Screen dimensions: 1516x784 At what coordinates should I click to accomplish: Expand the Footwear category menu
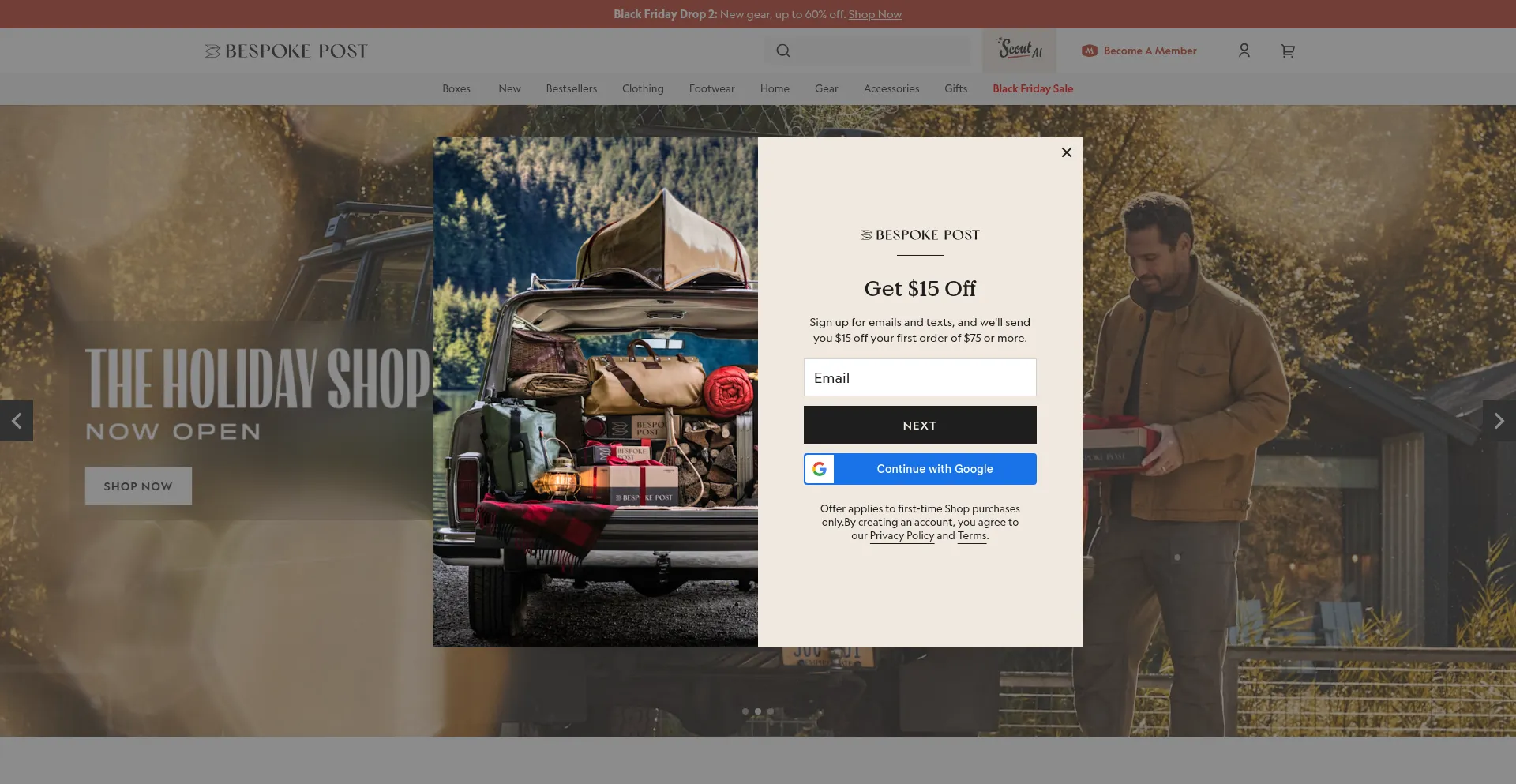click(711, 88)
